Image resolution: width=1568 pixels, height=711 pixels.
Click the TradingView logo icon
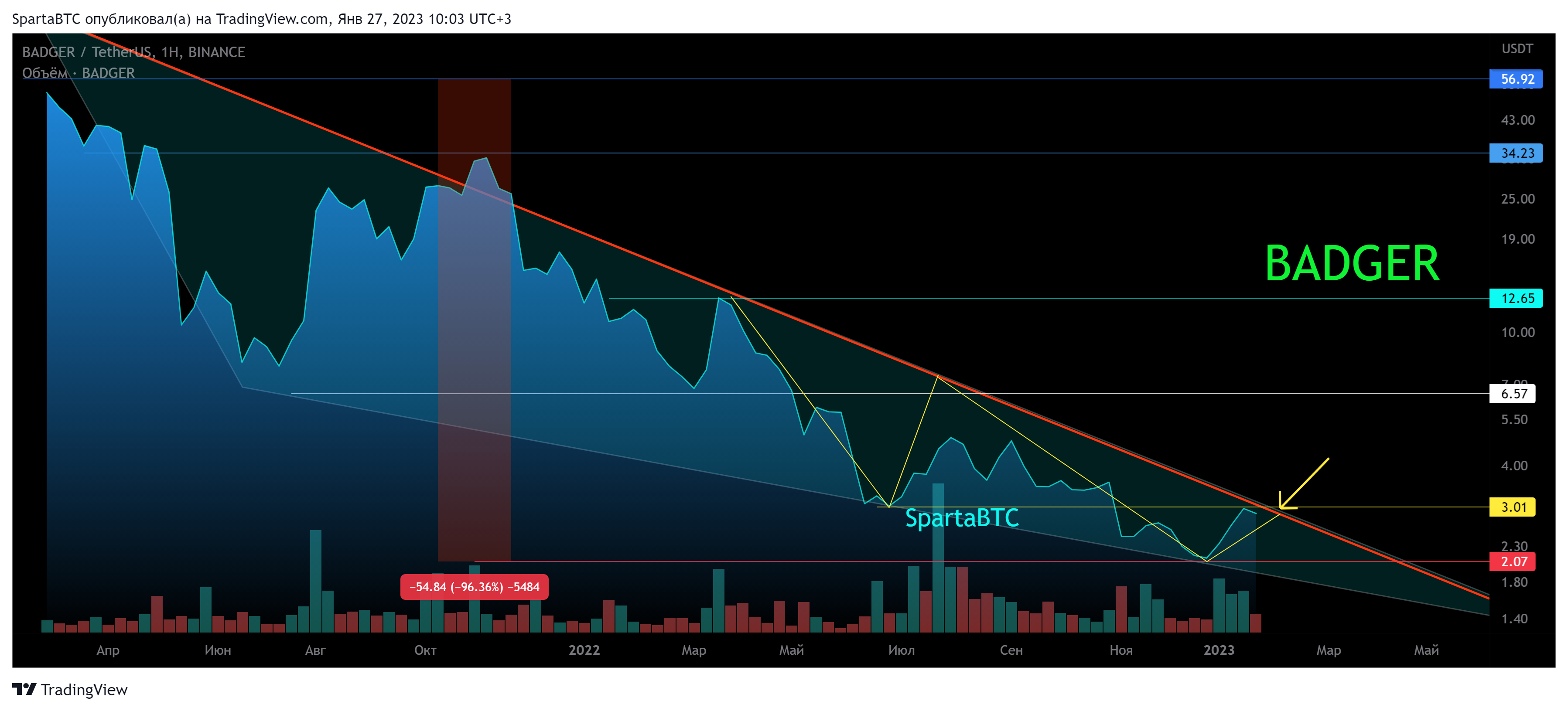[x=24, y=689]
